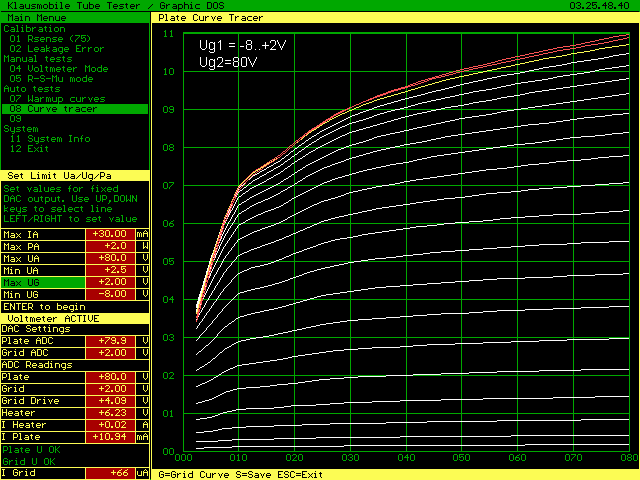Click 12 Exit in main menu
640x480 pixels.
coord(30,149)
